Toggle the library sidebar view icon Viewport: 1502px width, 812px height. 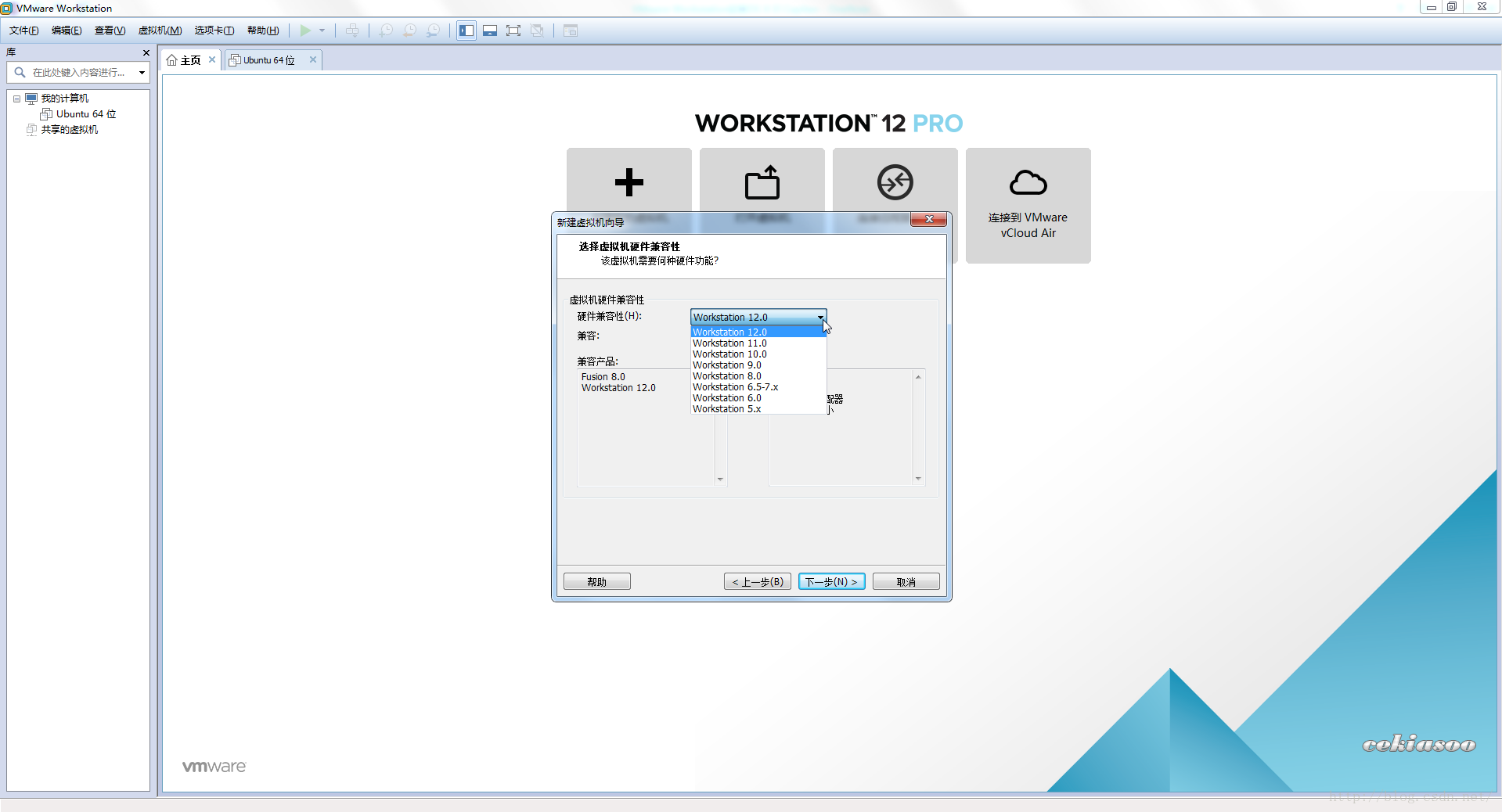click(x=466, y=31)
